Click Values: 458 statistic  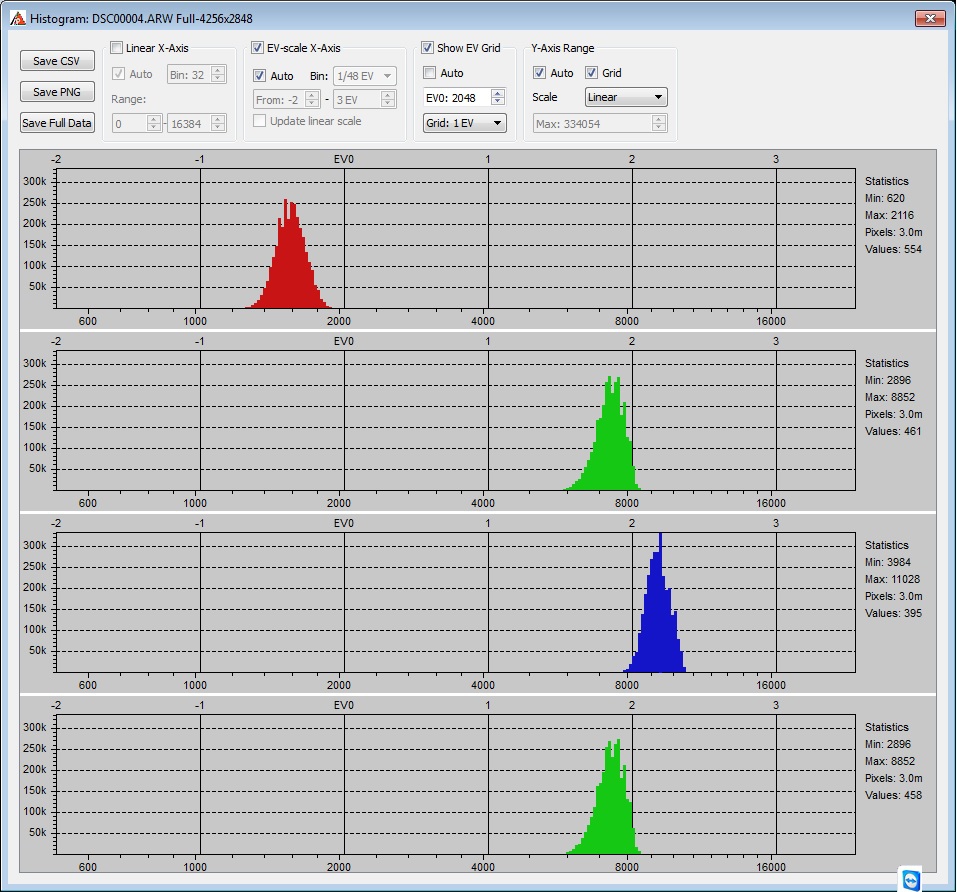point(893,795)
